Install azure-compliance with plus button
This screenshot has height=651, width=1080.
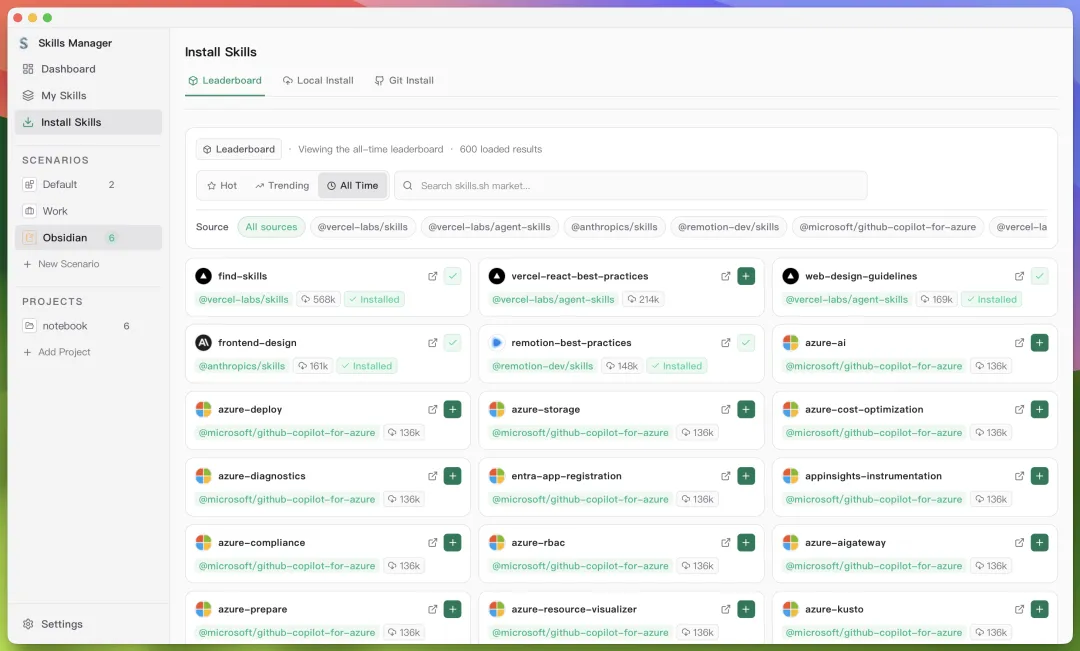coord(453,543)
